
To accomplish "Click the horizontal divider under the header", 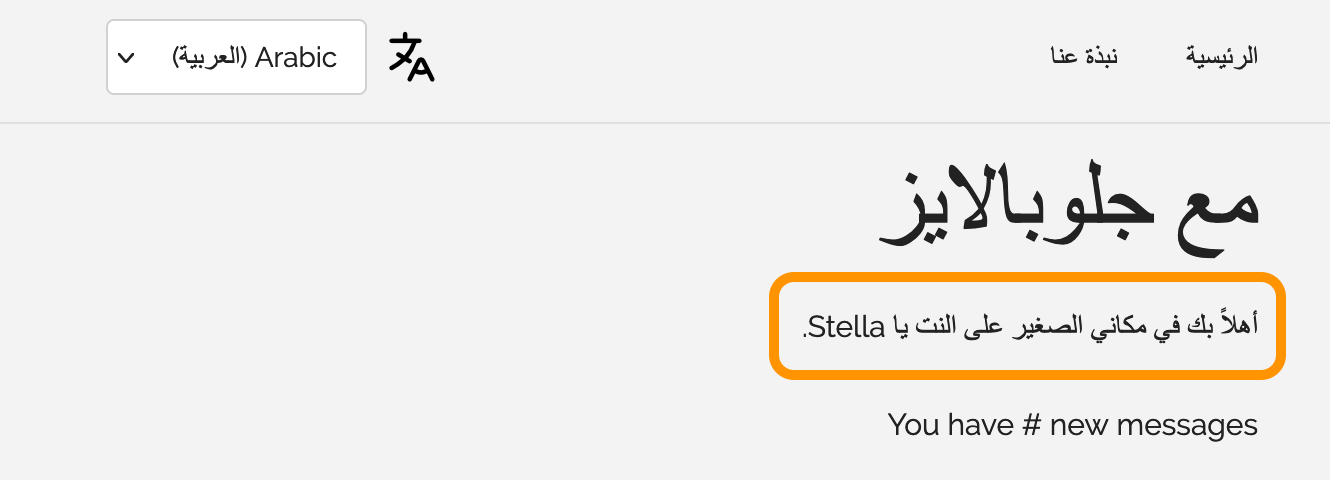I will tap(665, 123).
